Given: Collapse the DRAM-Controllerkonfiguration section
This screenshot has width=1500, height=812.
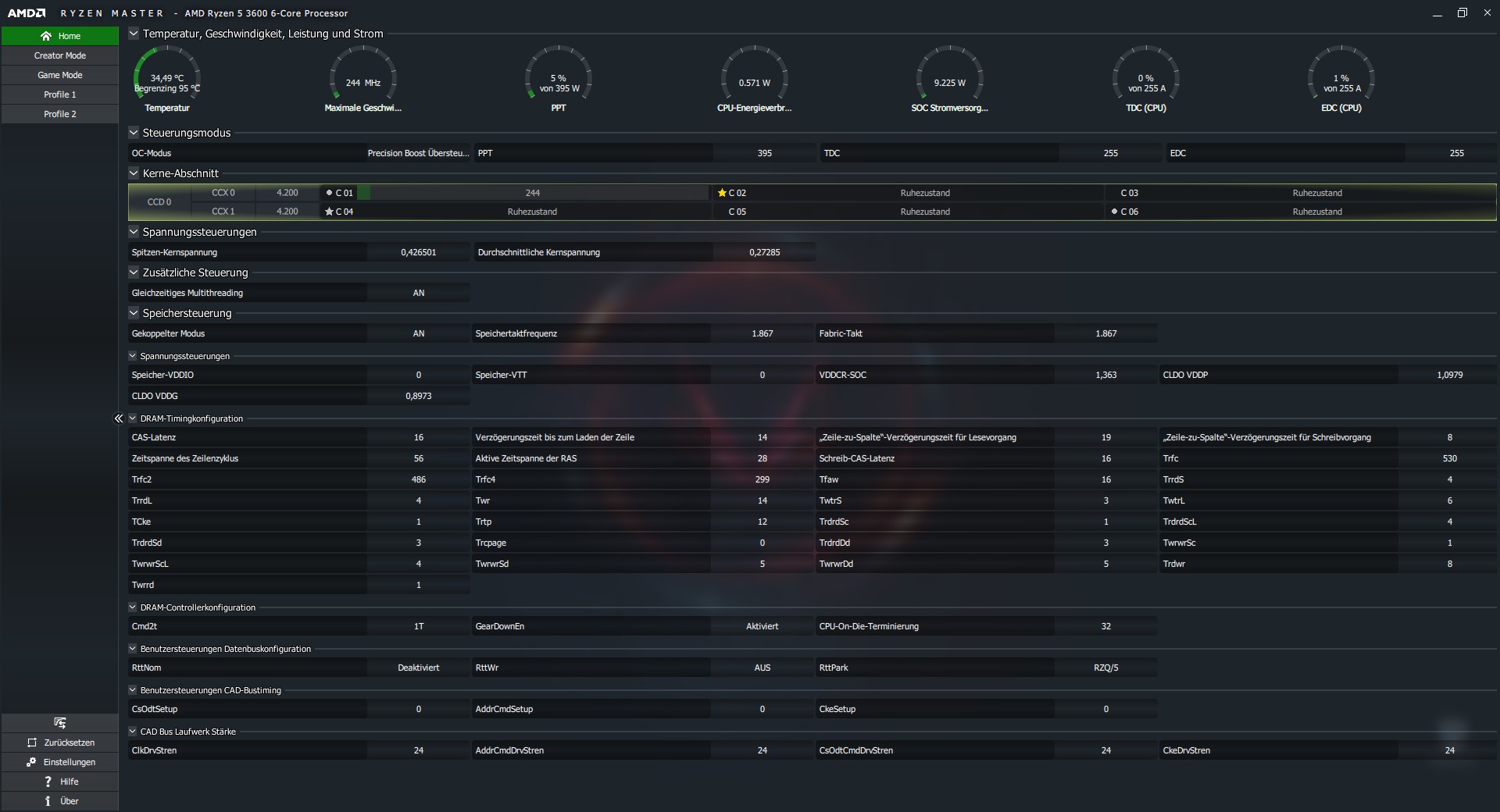Looking at the screenshot, I should [133, 607].
